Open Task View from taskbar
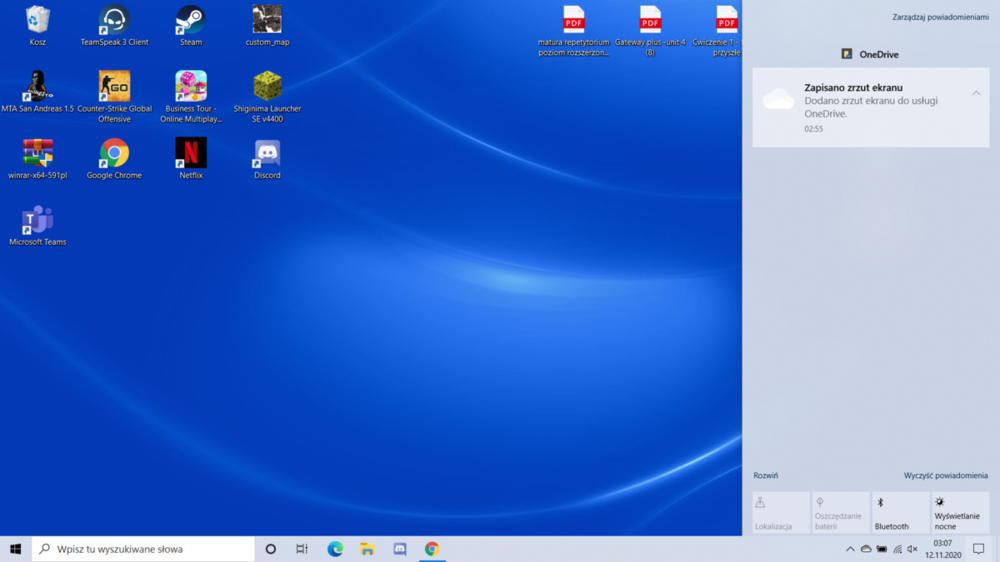The height and width of the screenshot is (562, 1000). 302,549
